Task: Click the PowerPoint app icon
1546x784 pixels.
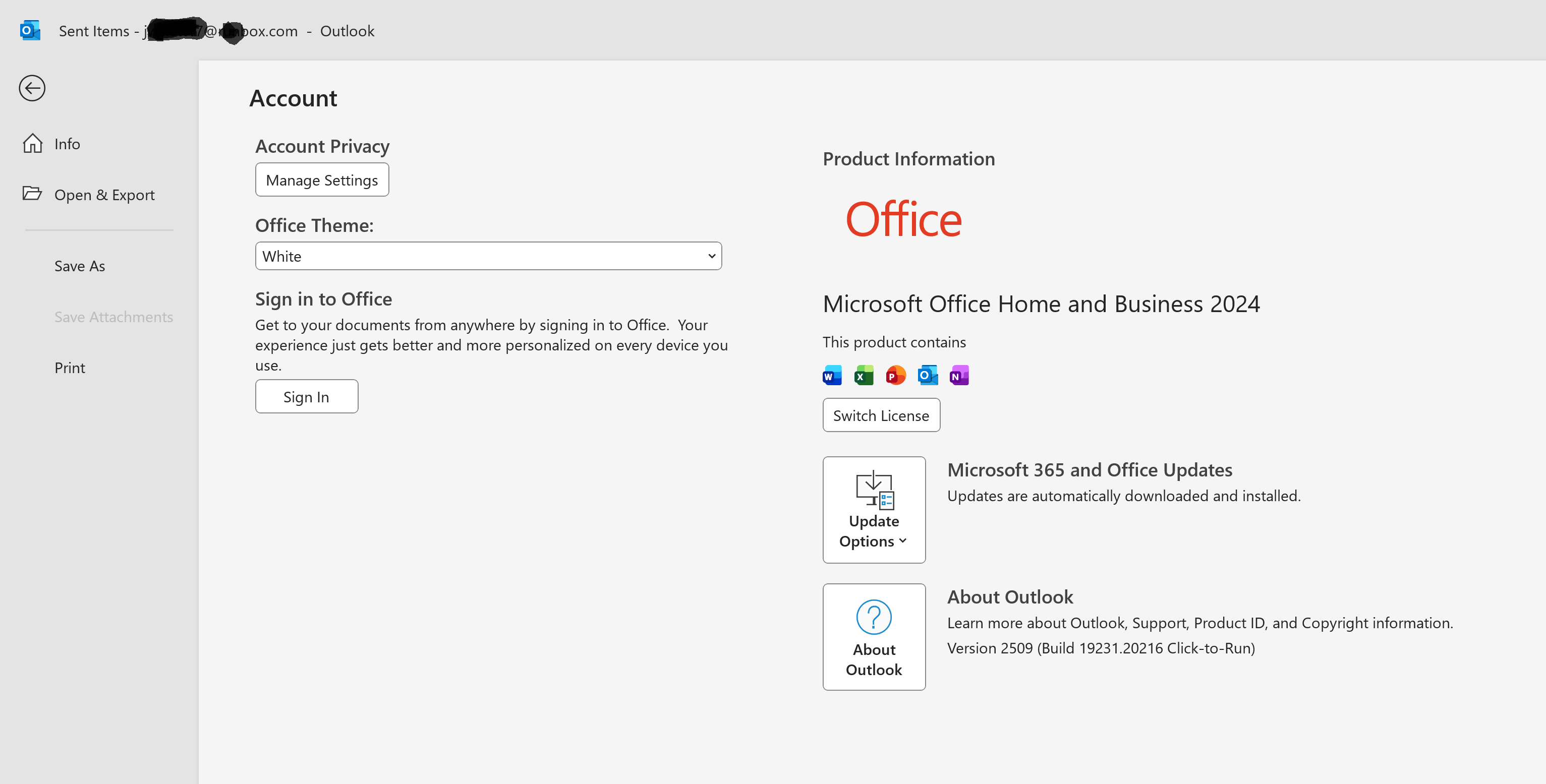Action: pos(895,376)
